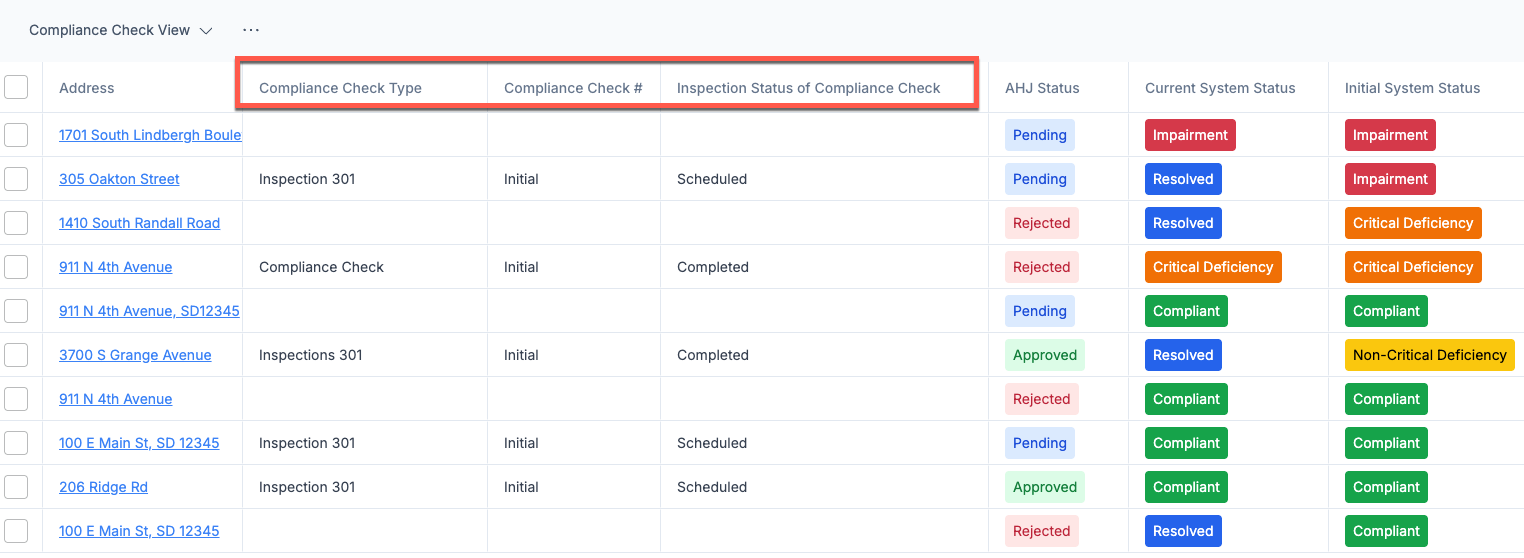1524x558 pixels.
Task: Click the Current System Status column header
Action: 1220,88
